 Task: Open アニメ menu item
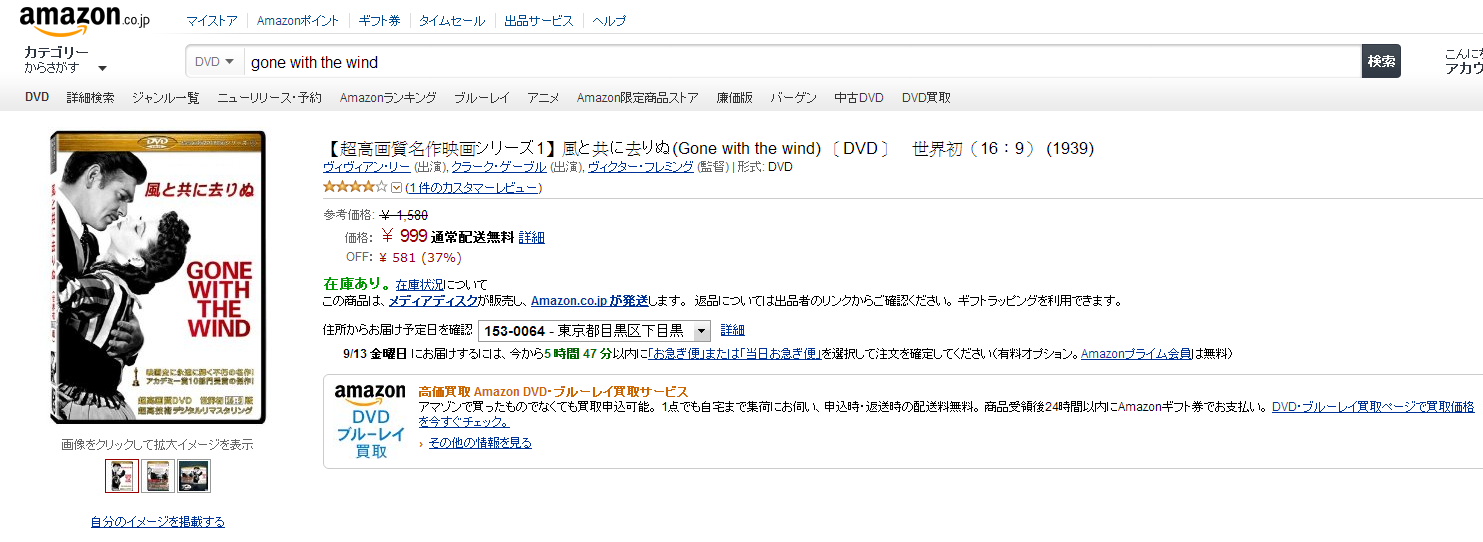click(543, 98)
